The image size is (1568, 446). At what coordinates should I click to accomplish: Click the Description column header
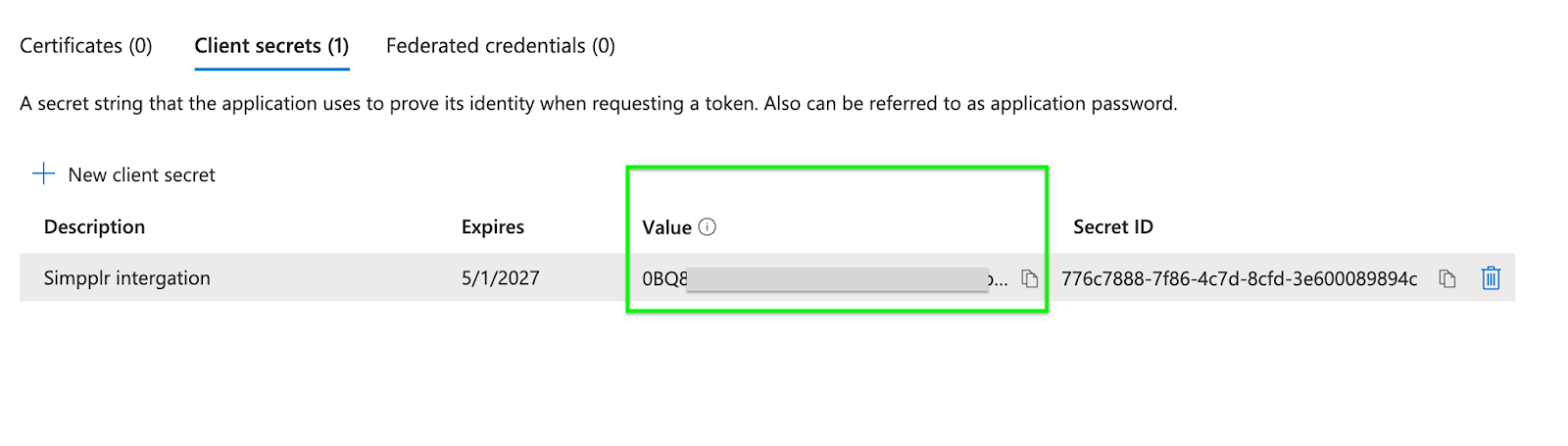(94, 227)
